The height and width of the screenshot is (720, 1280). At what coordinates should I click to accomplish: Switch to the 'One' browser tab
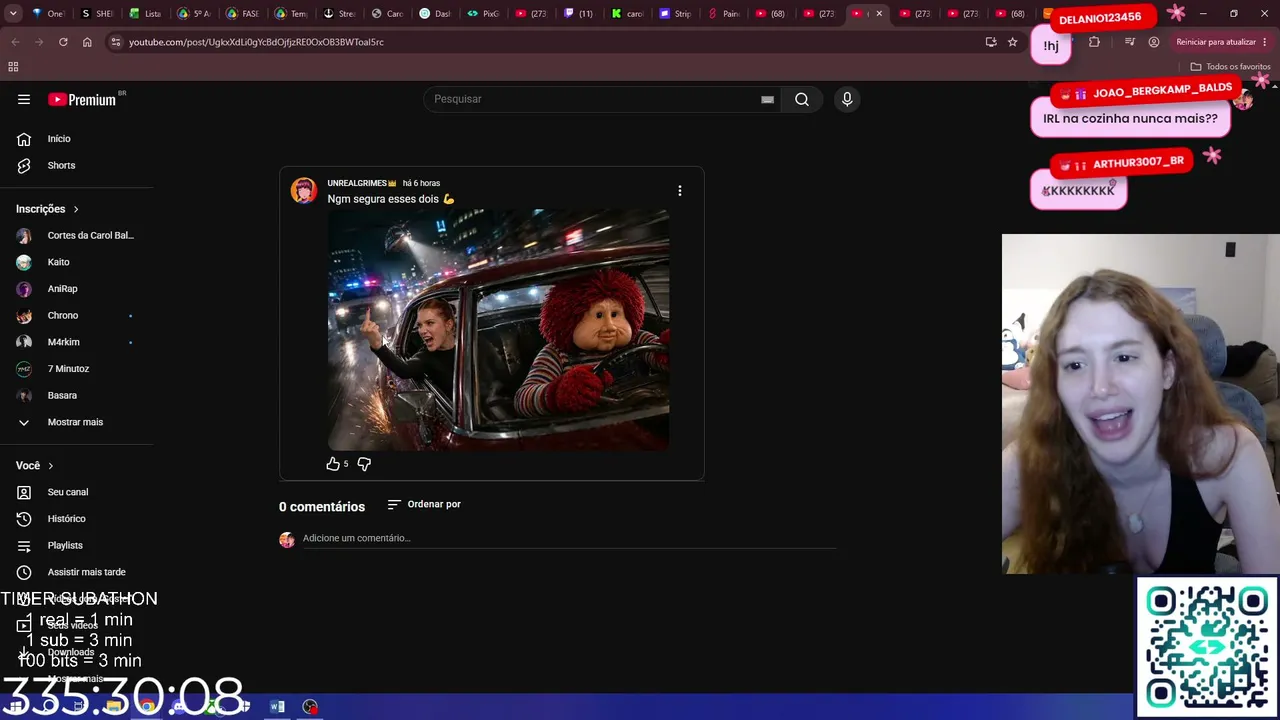point(46,14)
